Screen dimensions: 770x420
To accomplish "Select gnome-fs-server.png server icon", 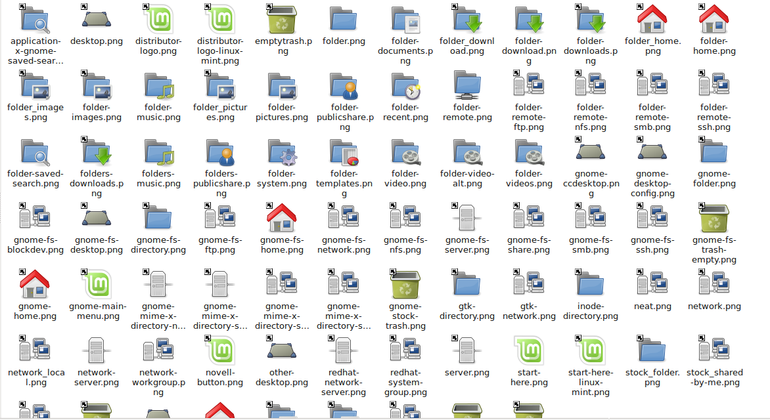I will coord(467,219).
